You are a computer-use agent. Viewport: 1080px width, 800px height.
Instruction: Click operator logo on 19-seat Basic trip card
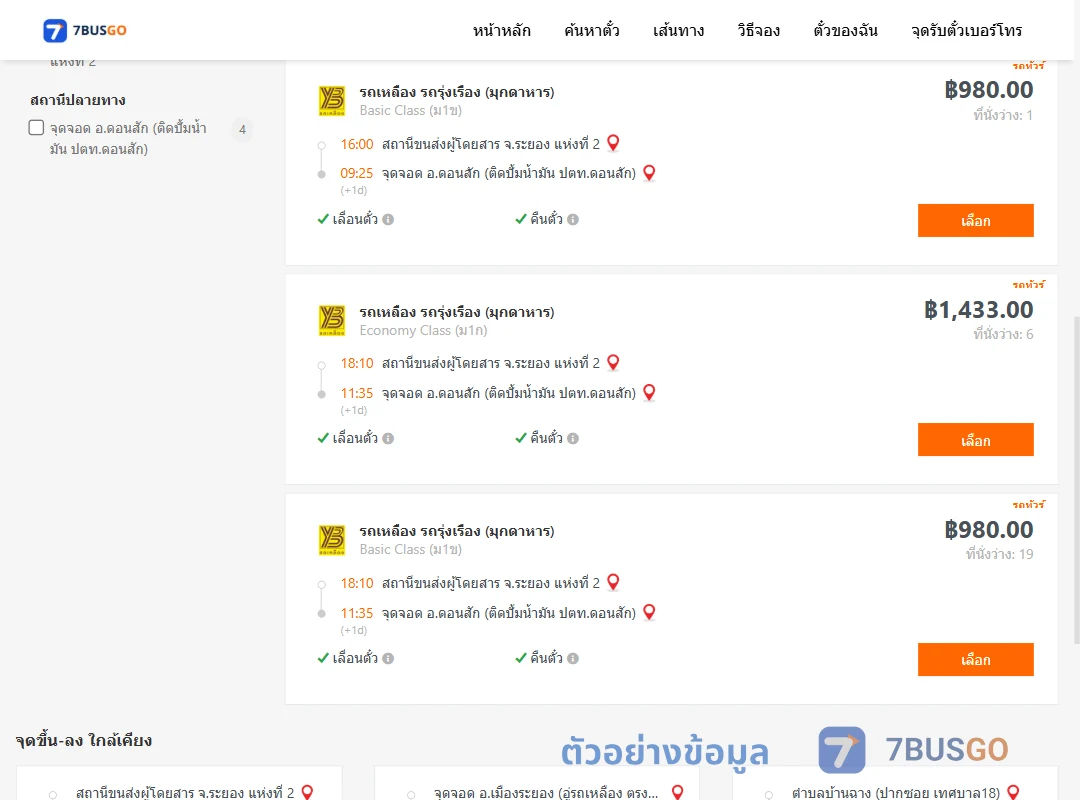coord(332,540)
